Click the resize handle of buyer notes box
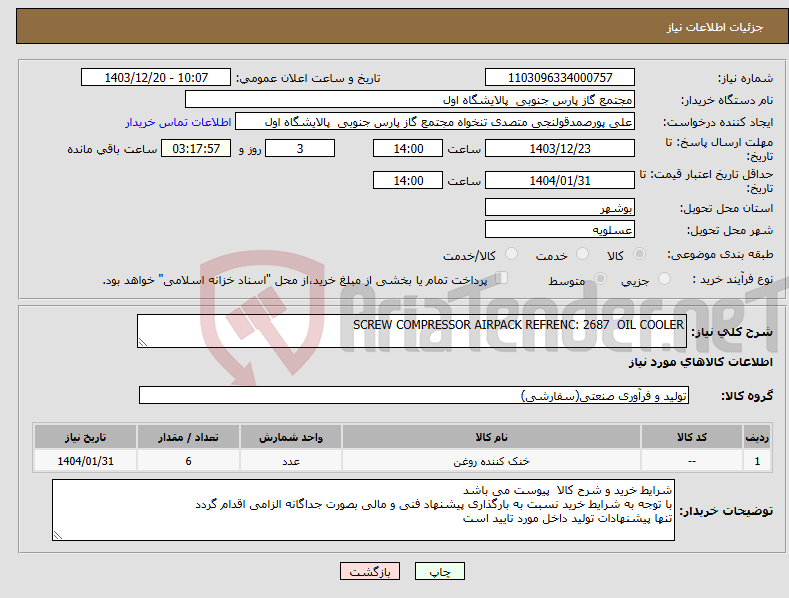The image size is (789, 598). (x=58, y=535)
